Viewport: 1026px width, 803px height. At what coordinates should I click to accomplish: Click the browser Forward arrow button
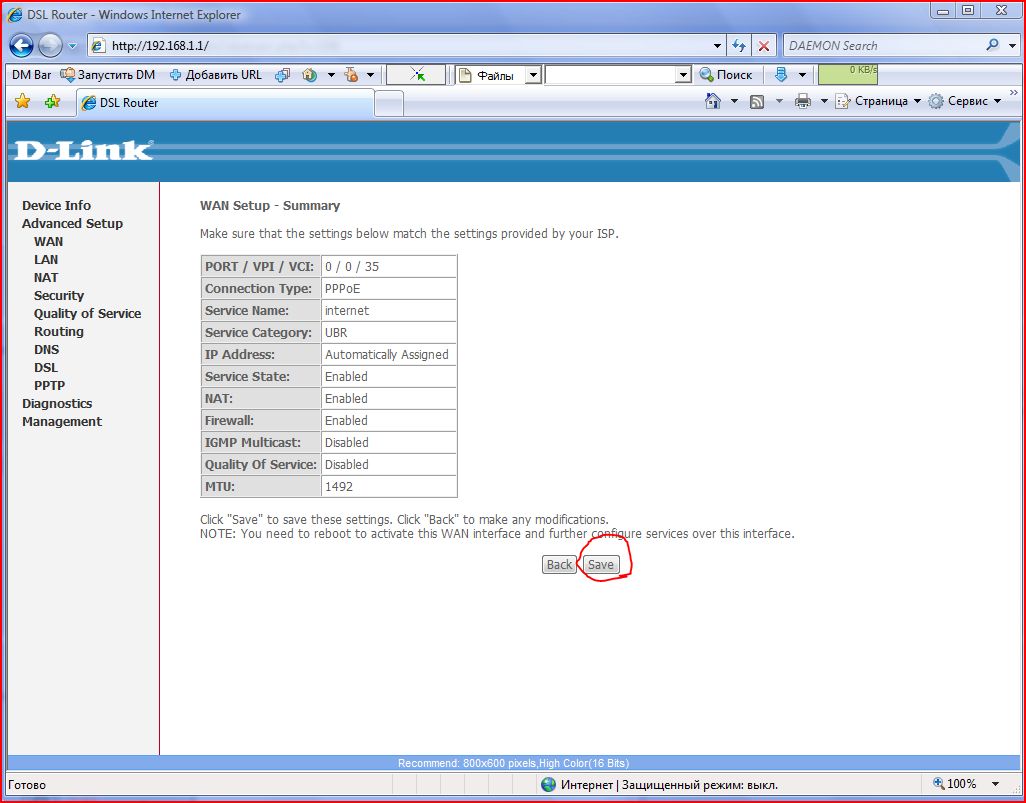pos(50,46)
